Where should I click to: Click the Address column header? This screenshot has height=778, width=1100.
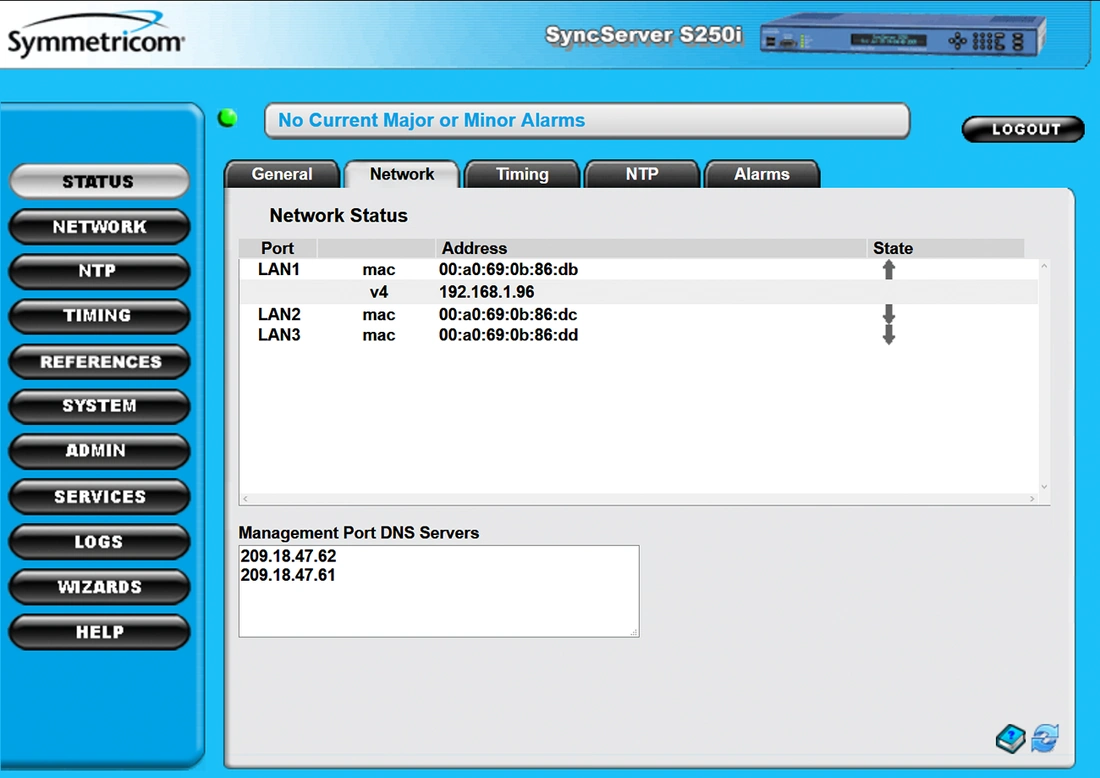tap(650, 248)
